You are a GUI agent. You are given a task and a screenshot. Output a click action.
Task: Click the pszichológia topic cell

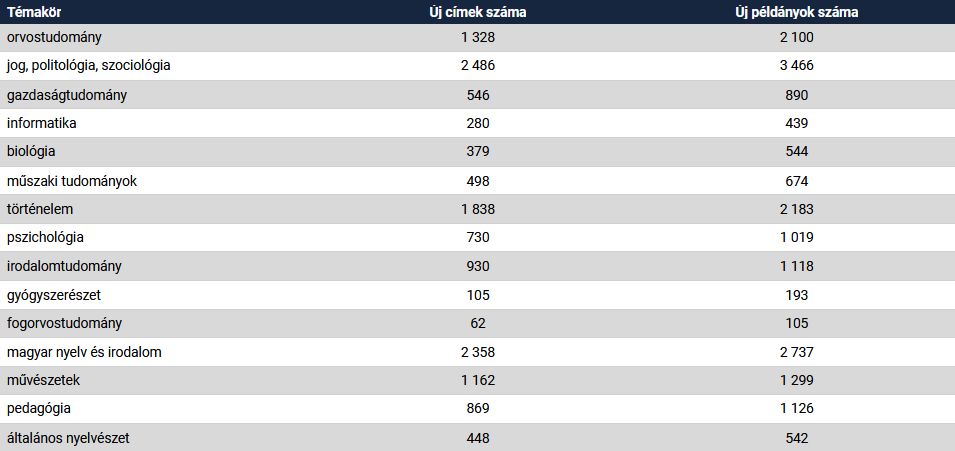tap(45, 238)
